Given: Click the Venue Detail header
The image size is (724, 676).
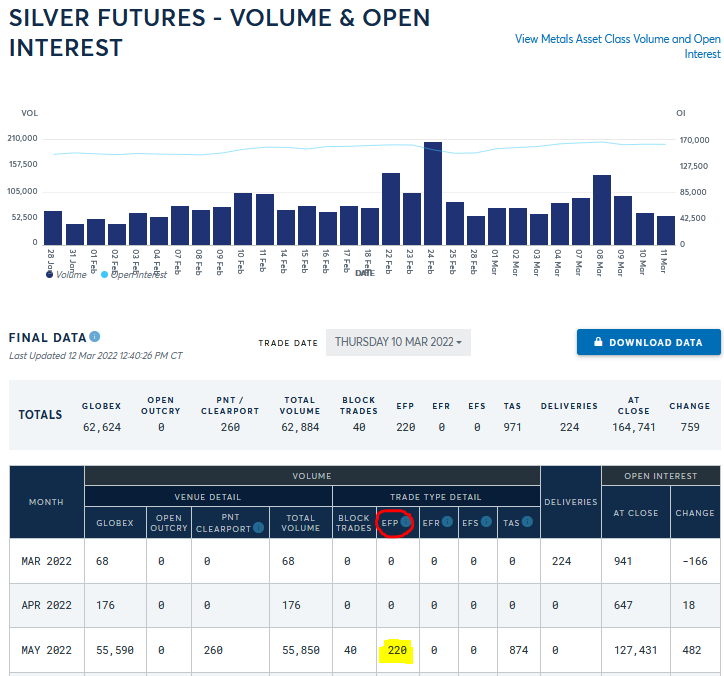Looking at the screenshot, I should tap(208, 497).
